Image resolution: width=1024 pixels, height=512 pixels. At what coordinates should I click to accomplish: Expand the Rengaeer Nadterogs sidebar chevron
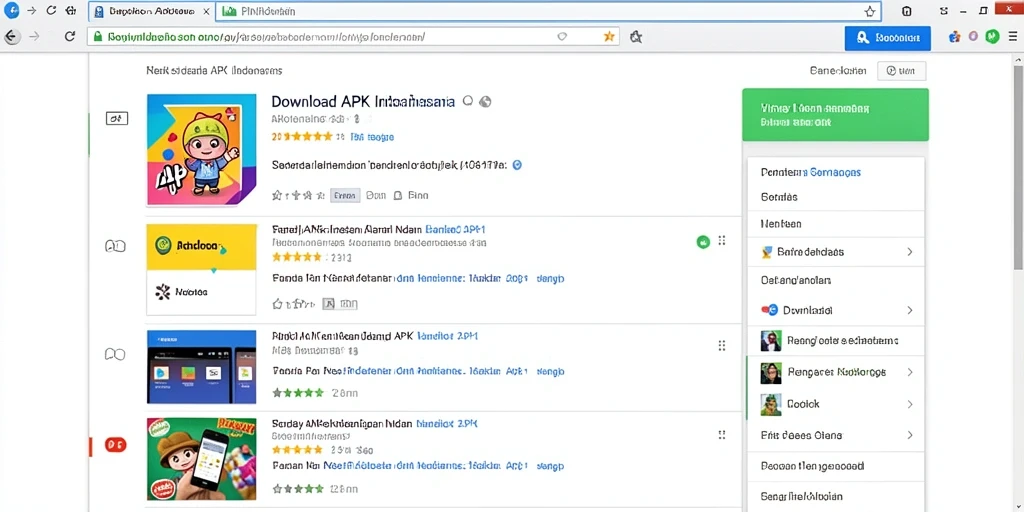tap(910, 372)
